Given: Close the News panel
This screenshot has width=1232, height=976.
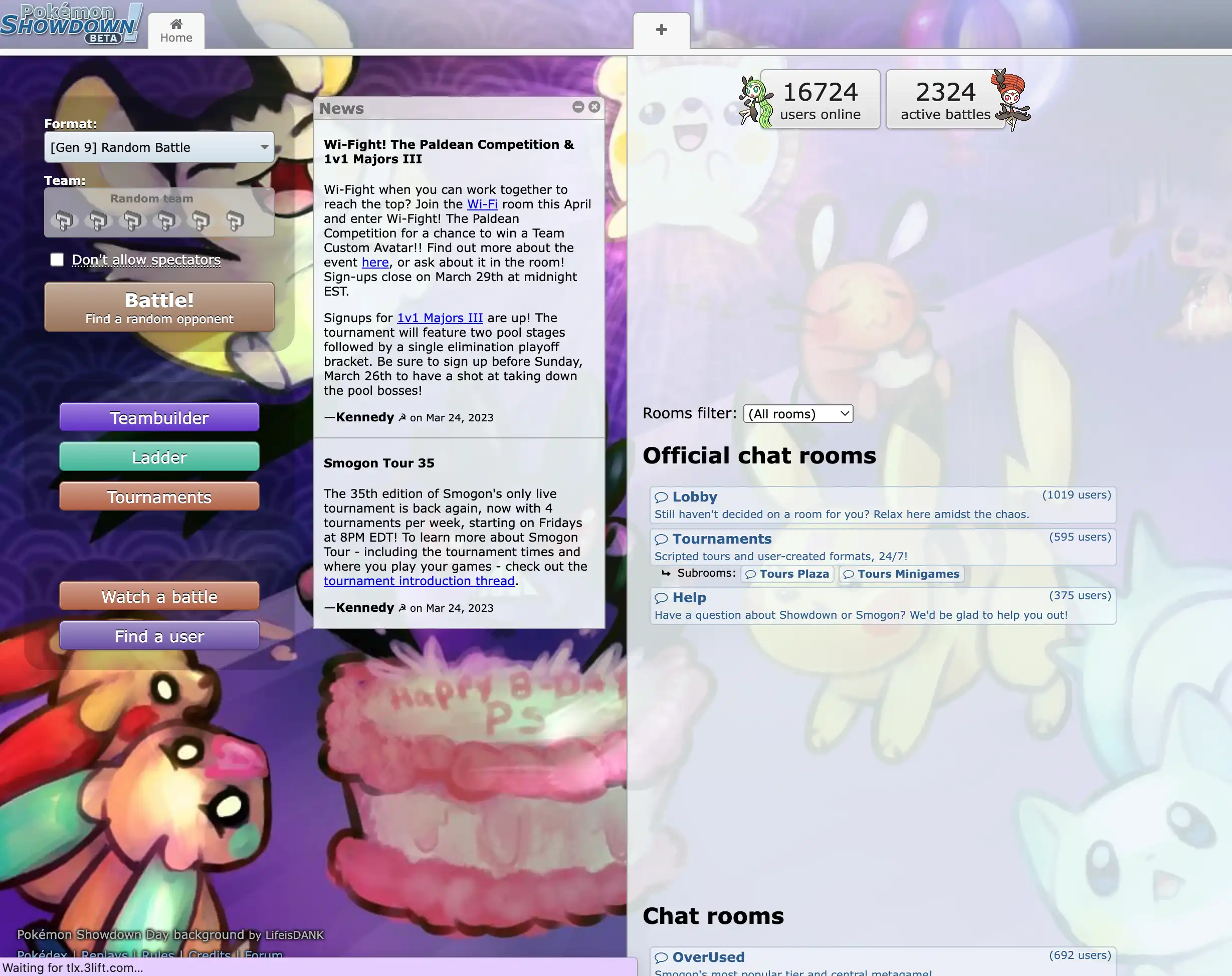Looking at the screenshot, I should point(594,107).
